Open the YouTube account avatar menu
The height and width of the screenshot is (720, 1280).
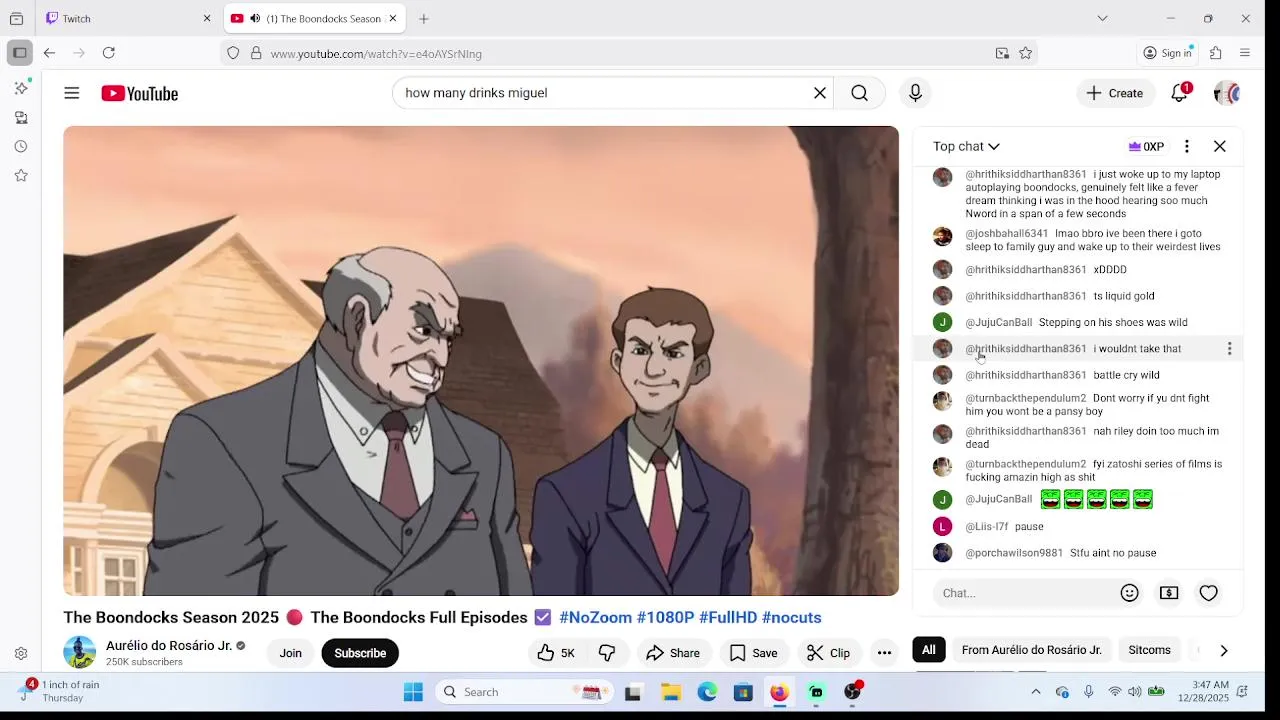point(1227,93)
